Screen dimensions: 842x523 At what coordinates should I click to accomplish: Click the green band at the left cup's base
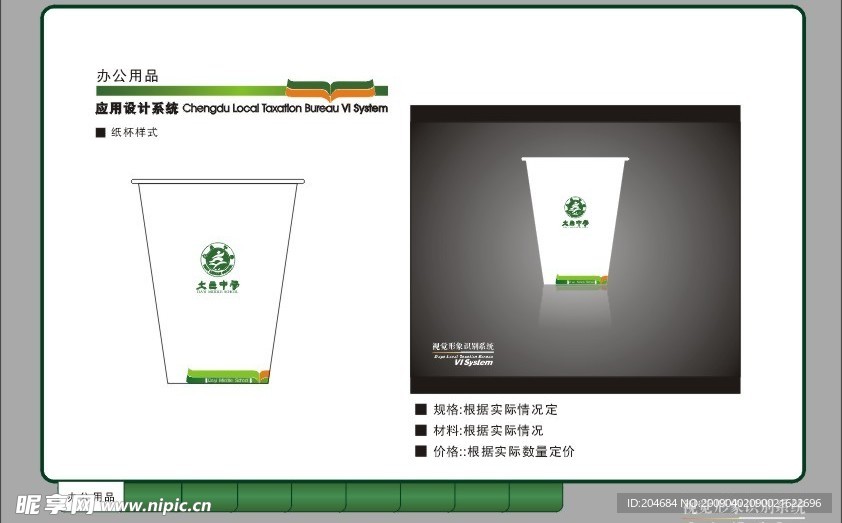(x=228, y=376)
